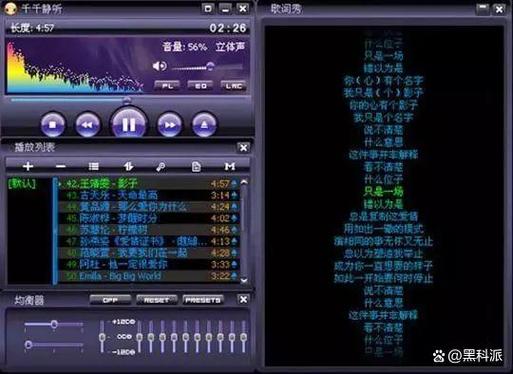Screen dimensions: 513x374
Task: Pause the current song
Action: 129,124
